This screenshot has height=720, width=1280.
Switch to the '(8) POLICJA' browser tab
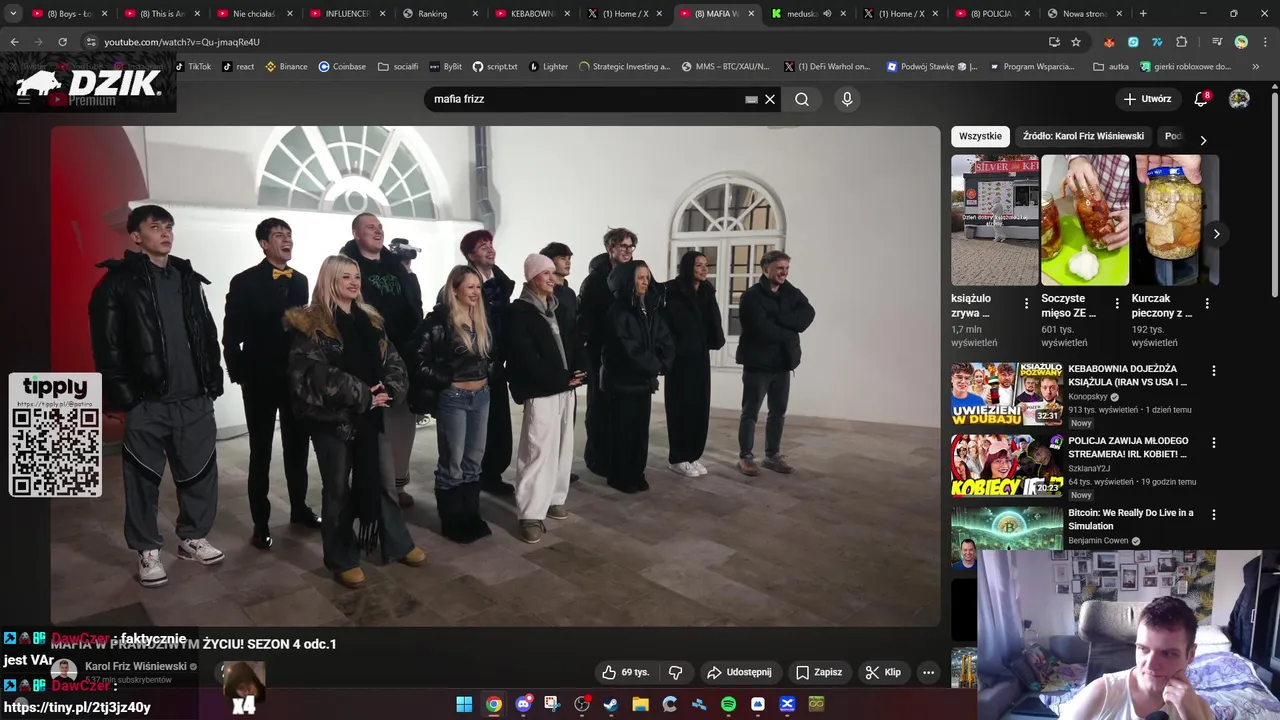point(990,14)
